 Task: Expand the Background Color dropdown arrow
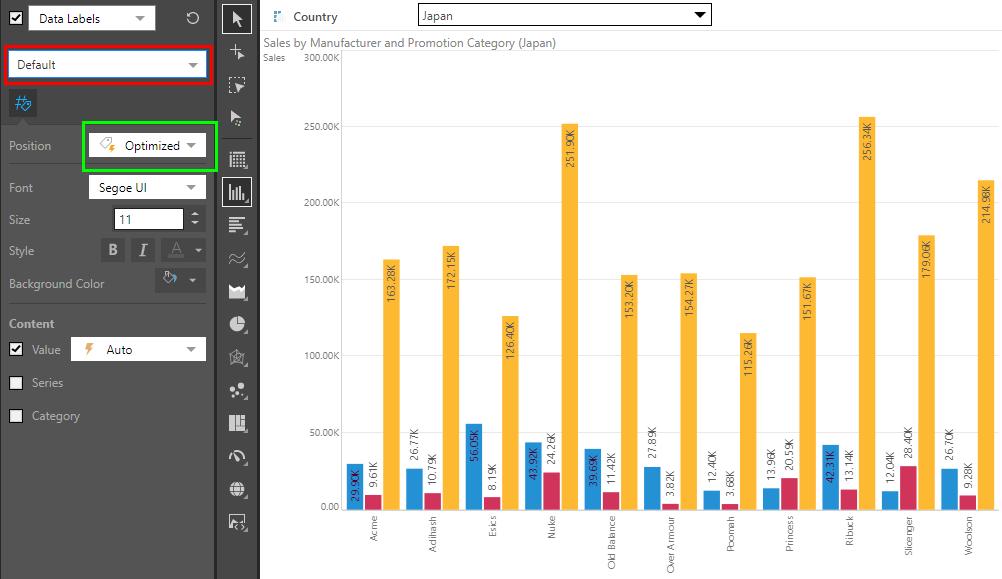point(192,279)
